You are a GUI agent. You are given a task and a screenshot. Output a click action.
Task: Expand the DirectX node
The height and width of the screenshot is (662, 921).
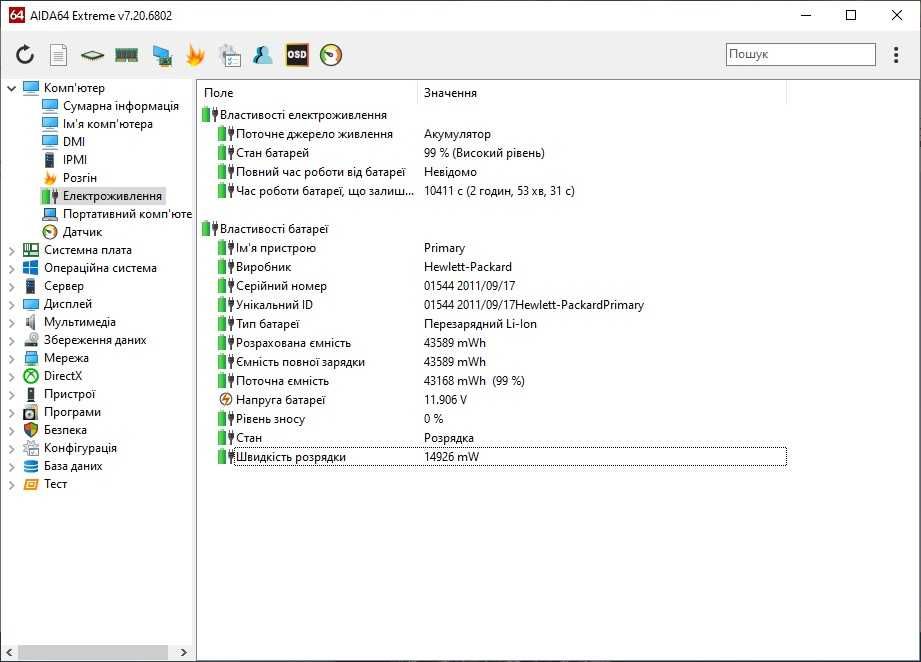pyautogui.click(x=12, y=377)
